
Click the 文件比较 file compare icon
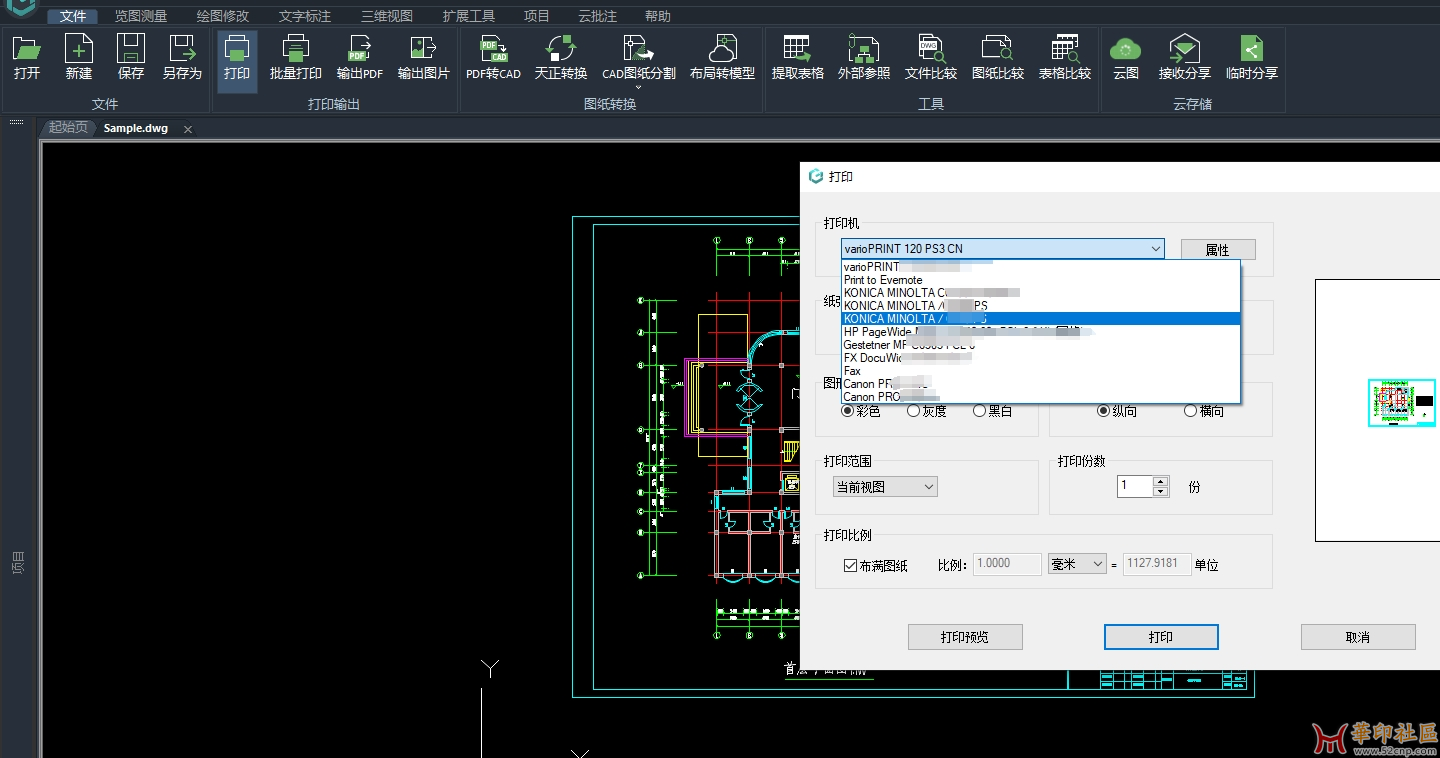931,48
